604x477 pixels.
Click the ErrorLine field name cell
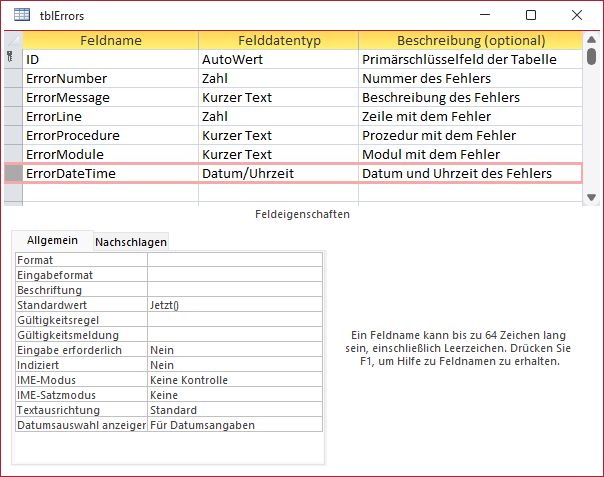(x=111, y=116)
